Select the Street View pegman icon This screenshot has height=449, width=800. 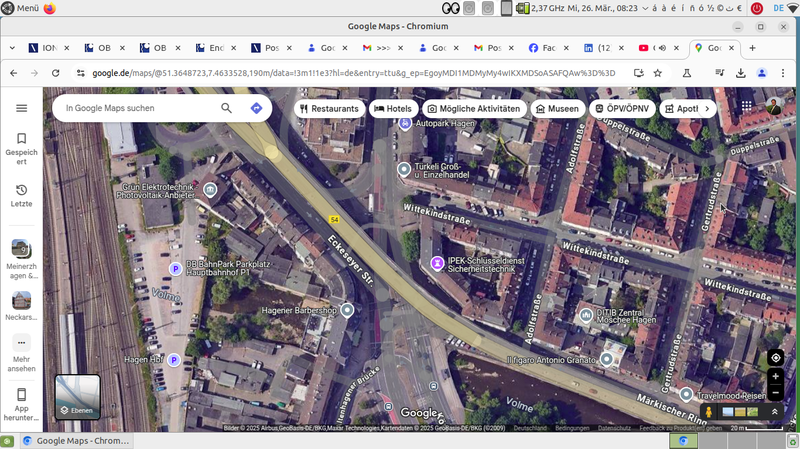click(708, 412)
